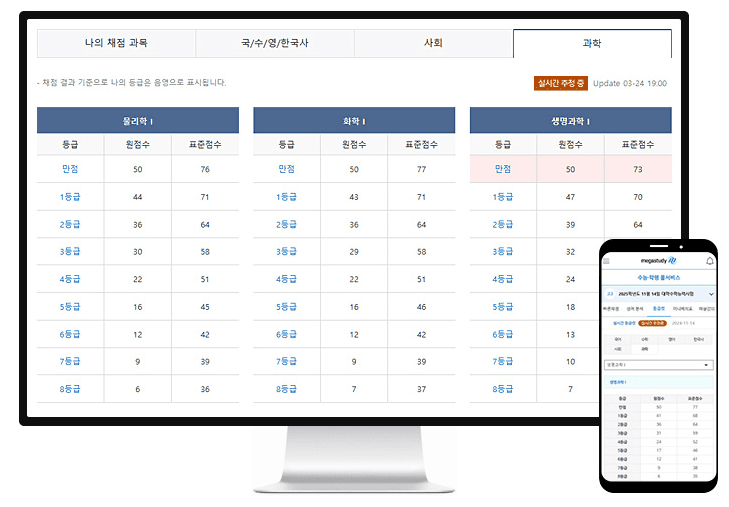Click 2등급 link in 물리학Ⅰ table
The image size is (729, 507).
[x=70, y=224]
